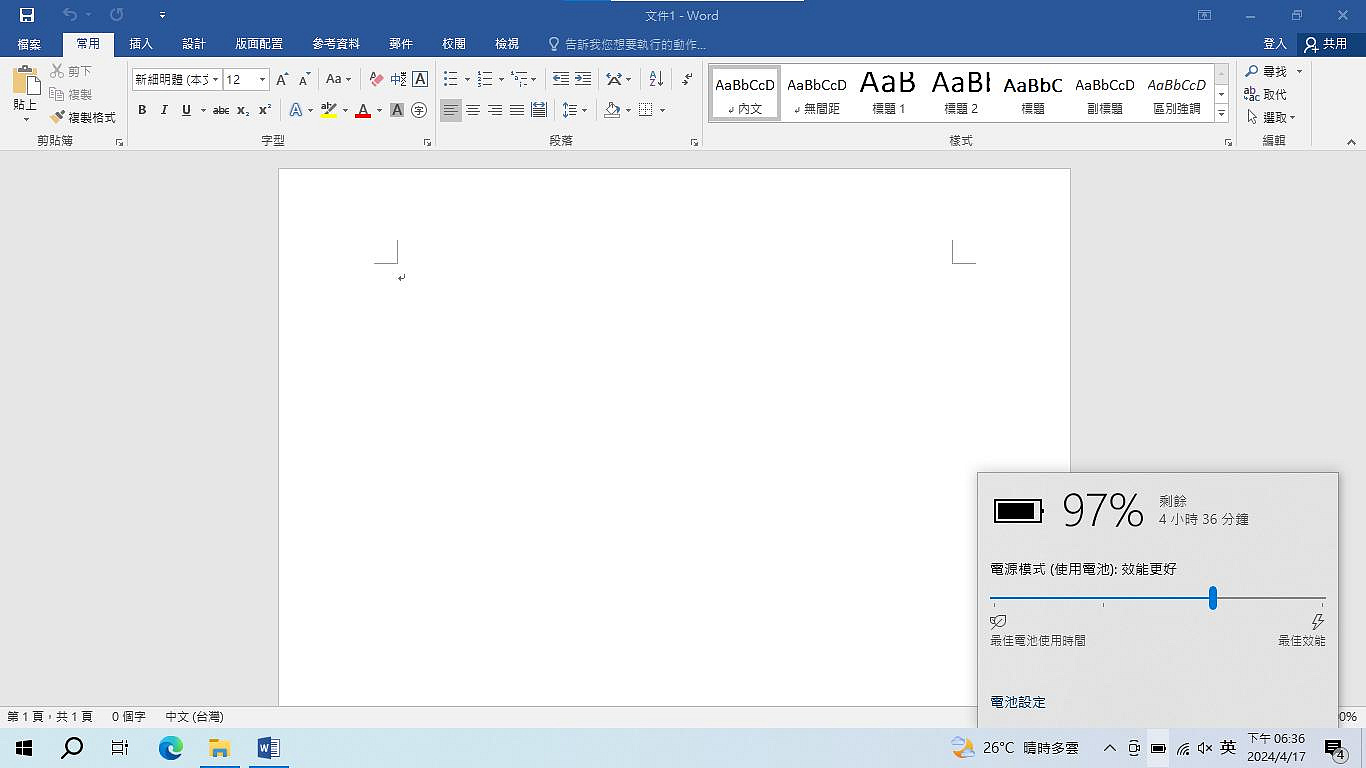This screenshot has width=1366, height=768.
Task: Click the word count '0 個字' in status bar
Action: [x=129, y=717]
